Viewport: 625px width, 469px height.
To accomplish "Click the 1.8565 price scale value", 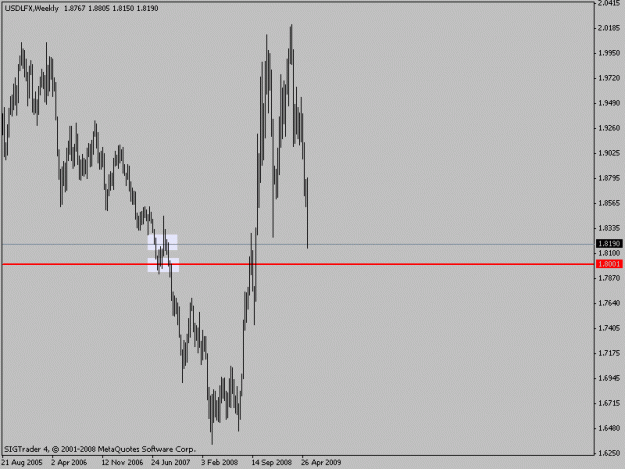I will pyautogui.click(x=609, y=203).
